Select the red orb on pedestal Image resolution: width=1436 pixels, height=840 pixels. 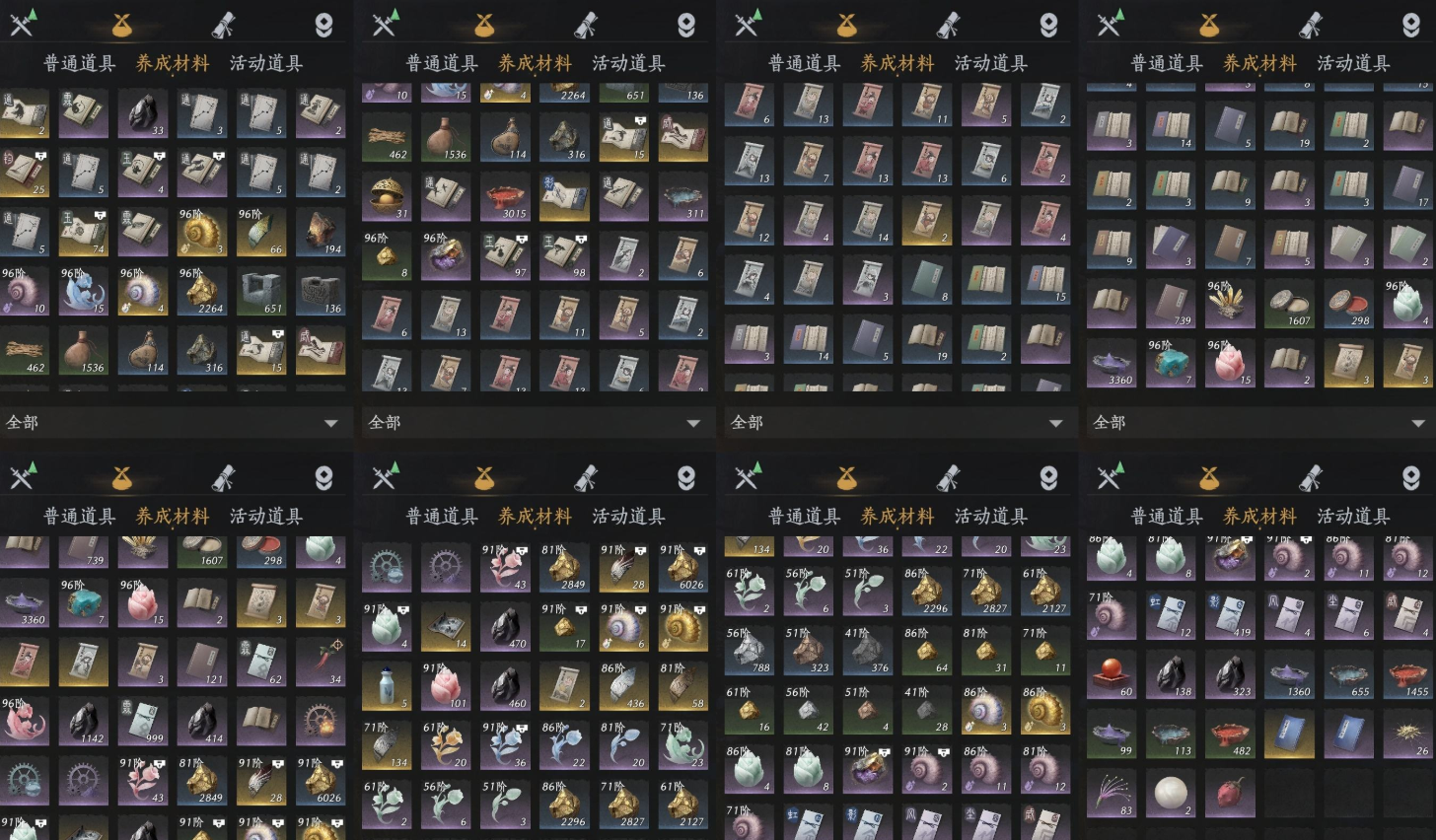[1112, 675]
